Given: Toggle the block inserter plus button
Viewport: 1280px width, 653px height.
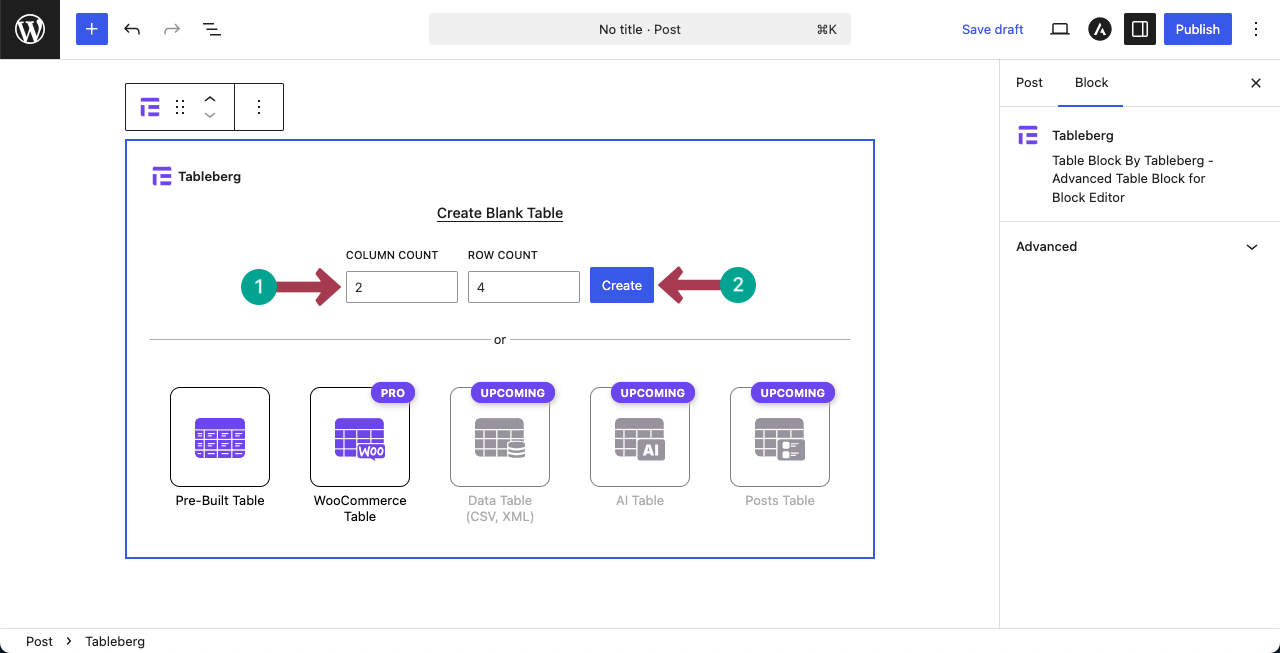Looking at the screenshot, I should (91, 29).
